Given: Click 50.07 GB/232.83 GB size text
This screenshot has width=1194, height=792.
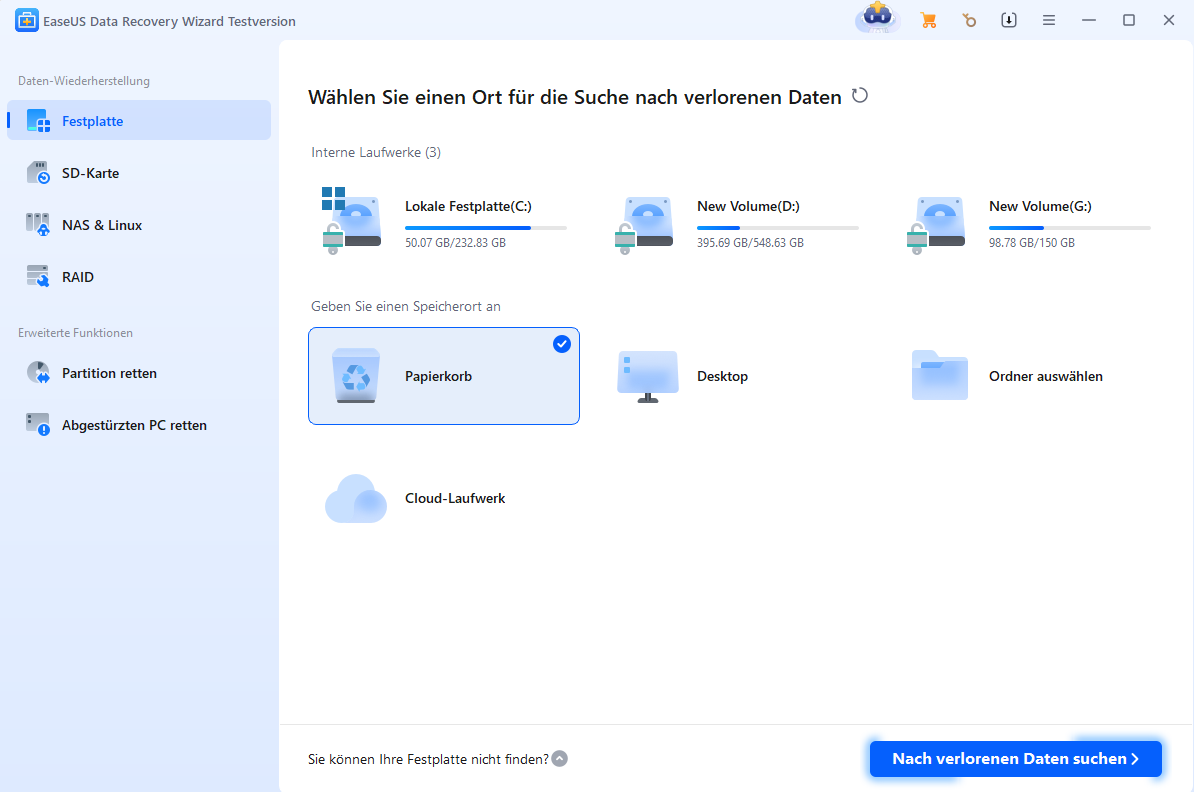Looking at the screenshot, I should coord(455,243).
